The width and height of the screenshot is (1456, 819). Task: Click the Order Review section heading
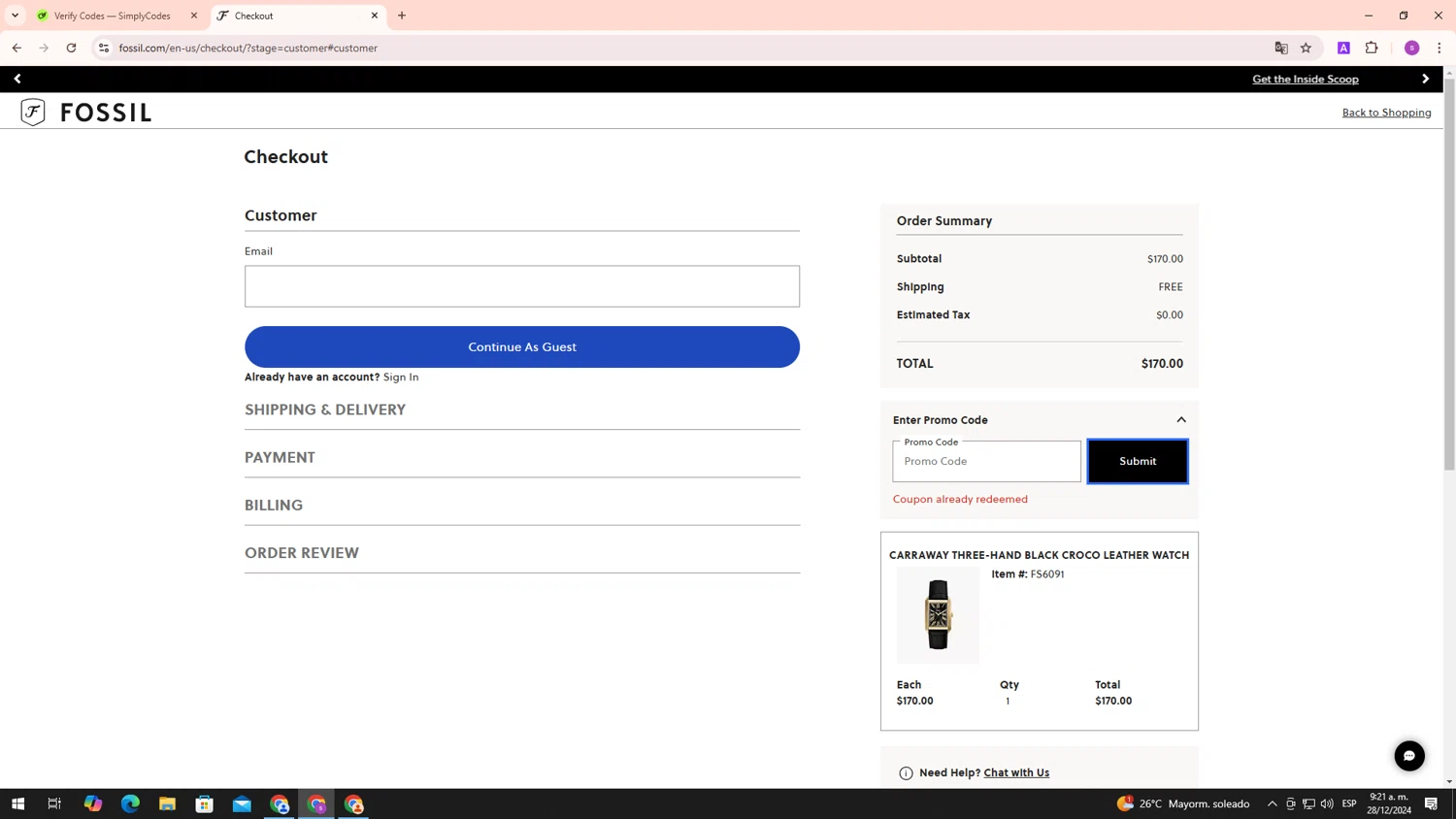coord(302,552)
